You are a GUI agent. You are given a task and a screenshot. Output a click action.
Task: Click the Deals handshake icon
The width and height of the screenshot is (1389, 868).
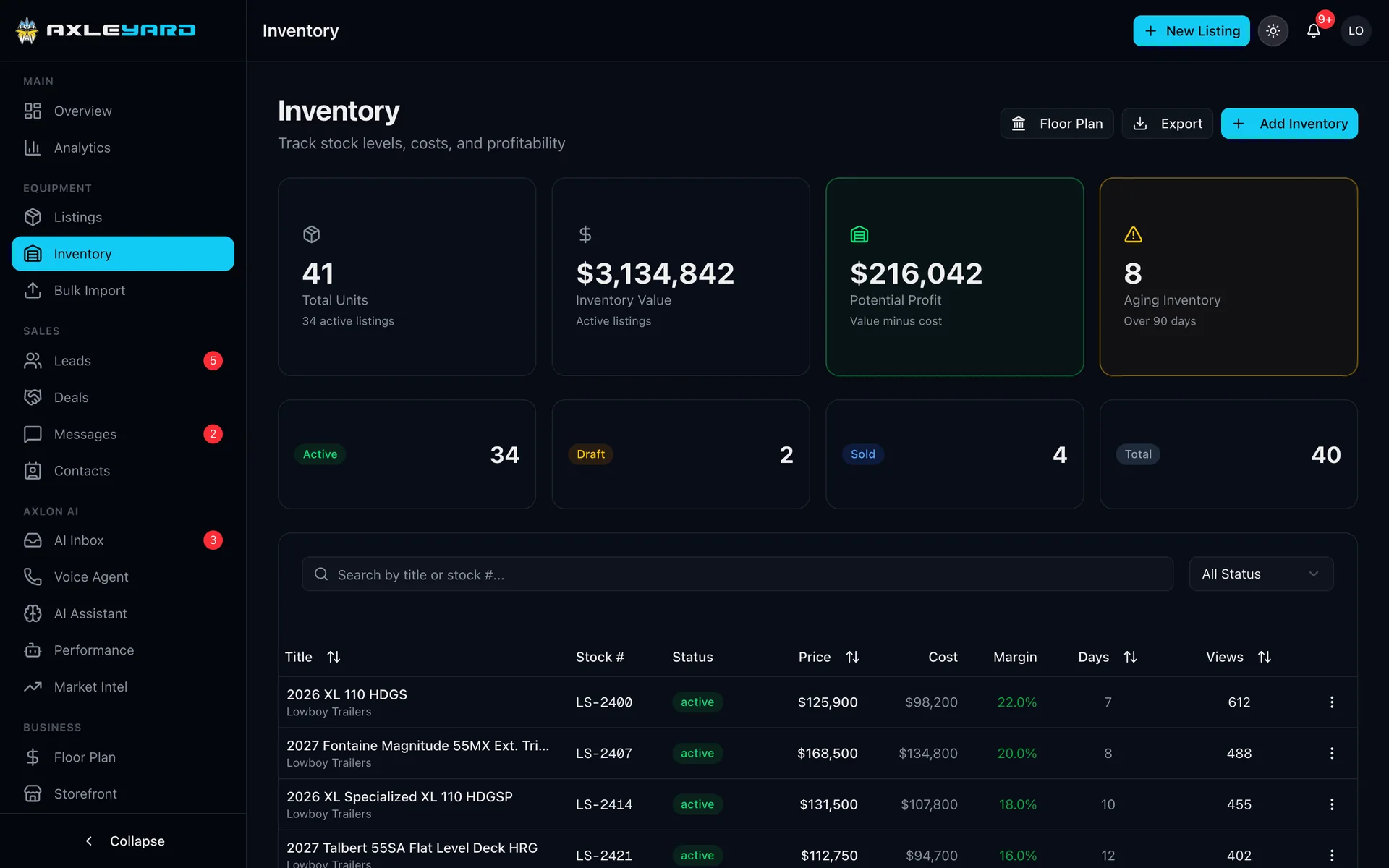(x=33, y=397)
